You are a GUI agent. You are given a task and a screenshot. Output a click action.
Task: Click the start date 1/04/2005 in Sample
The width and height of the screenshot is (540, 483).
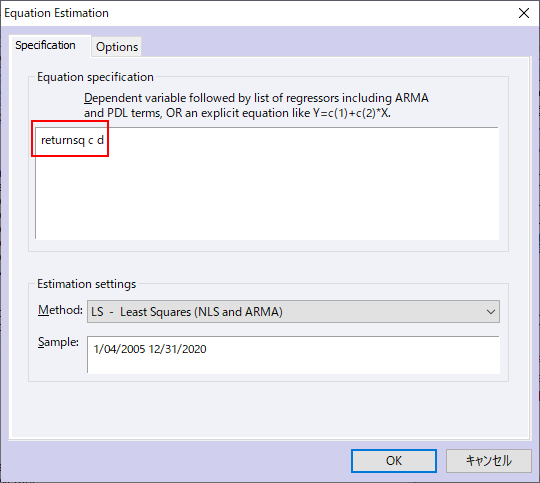[x=119, y=349]
